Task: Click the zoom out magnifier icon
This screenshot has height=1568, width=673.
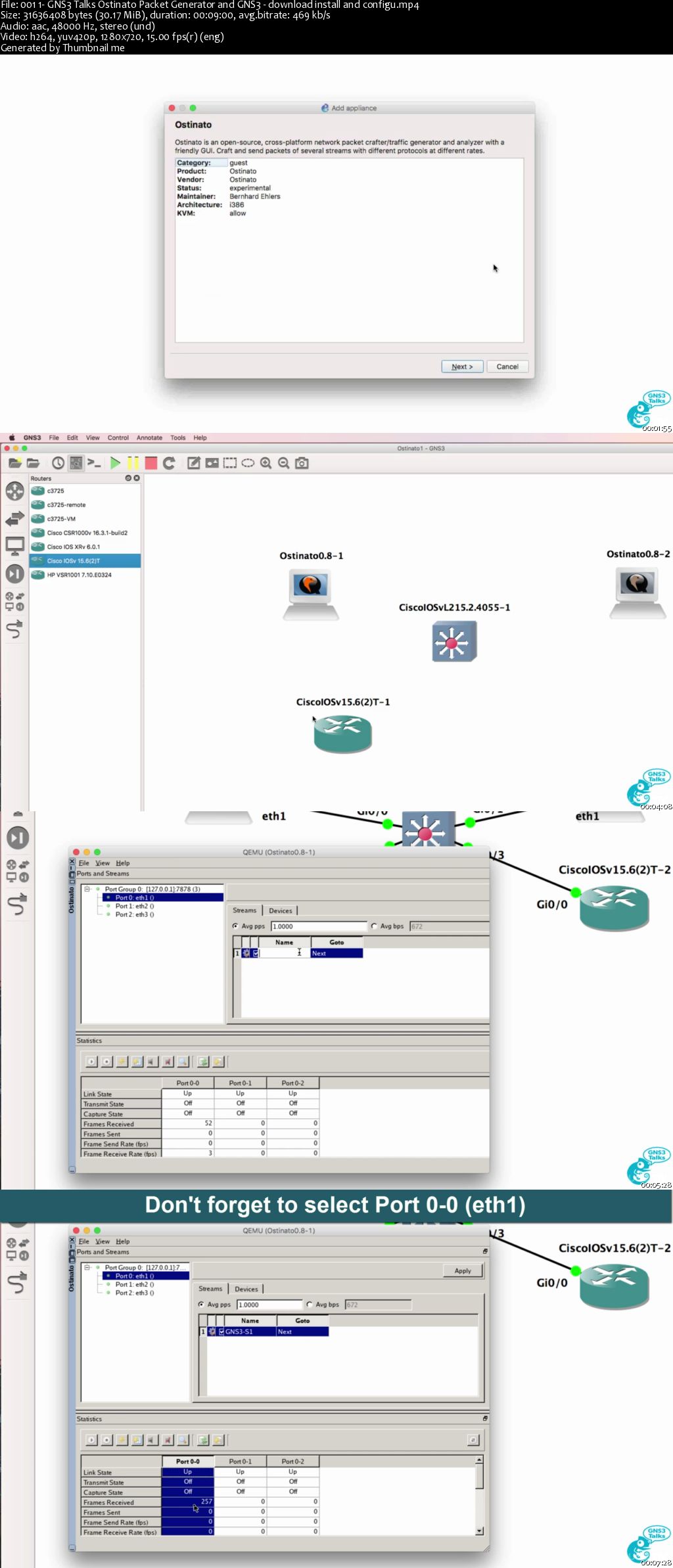Action: 284,463
